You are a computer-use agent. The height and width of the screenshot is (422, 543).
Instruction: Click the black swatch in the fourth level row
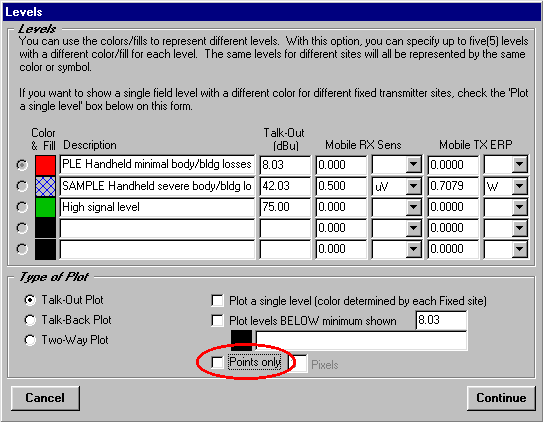click(x=45, y=228)
